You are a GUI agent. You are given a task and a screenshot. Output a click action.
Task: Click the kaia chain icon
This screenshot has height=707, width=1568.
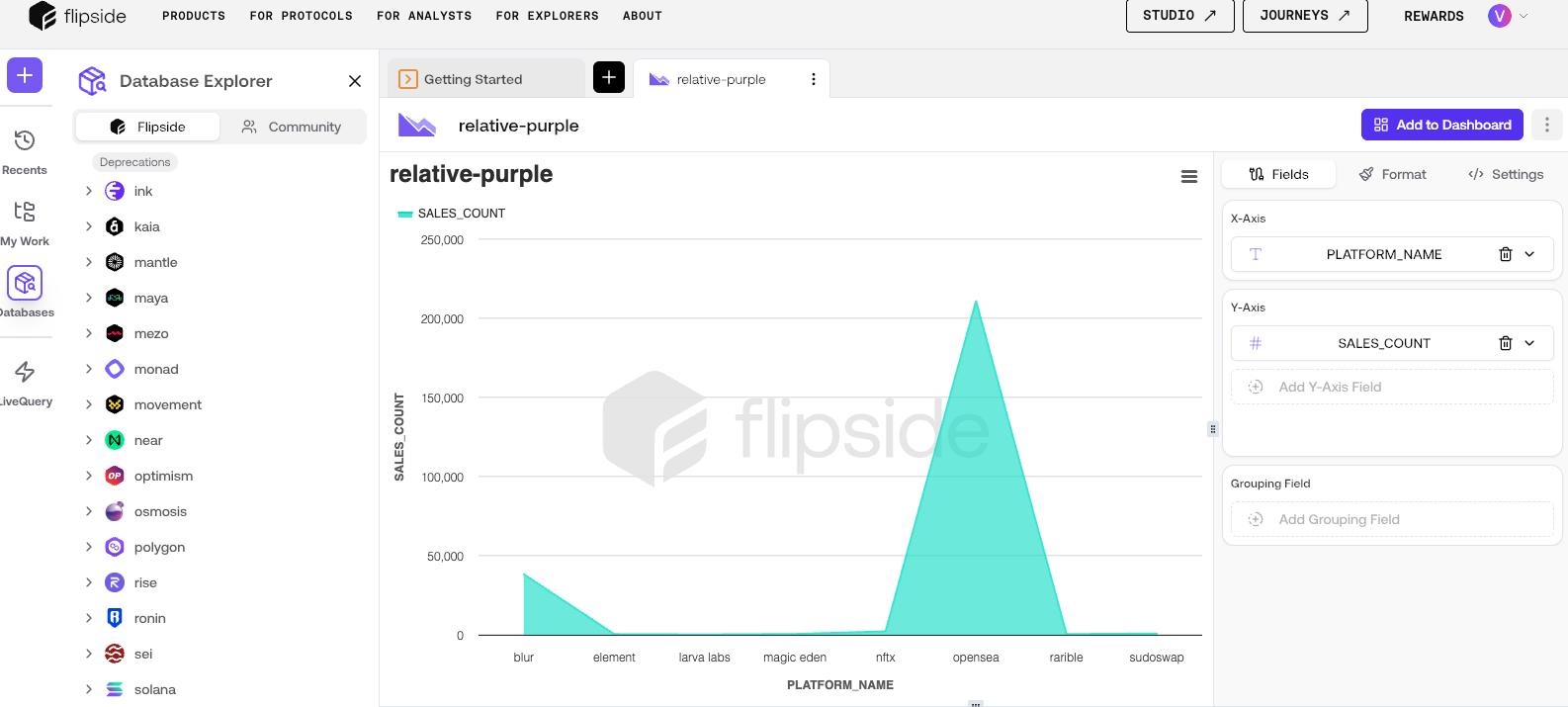[115, 226]
